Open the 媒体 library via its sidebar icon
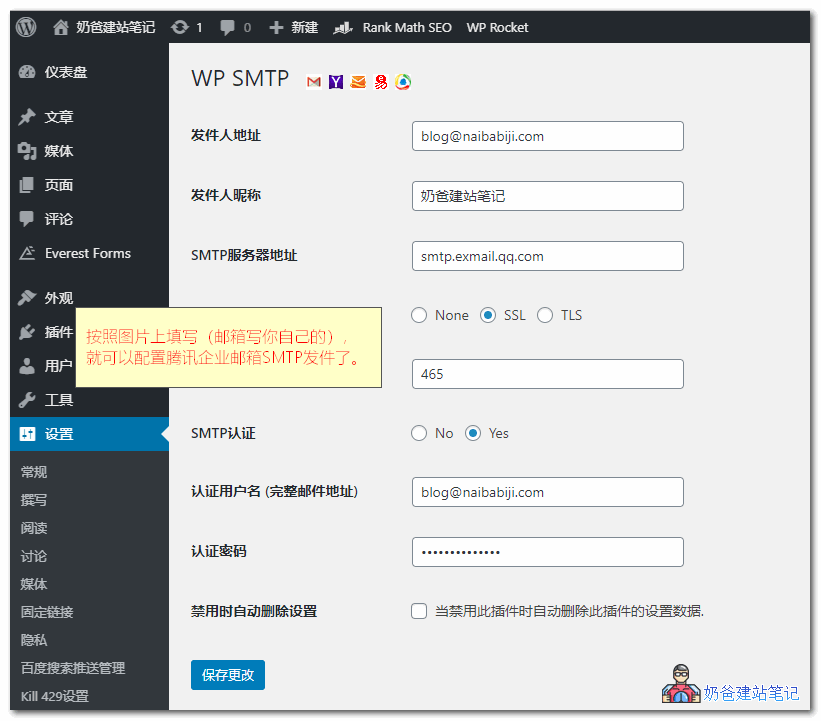This screenshot has width=821, height=721. click(29, 151)
